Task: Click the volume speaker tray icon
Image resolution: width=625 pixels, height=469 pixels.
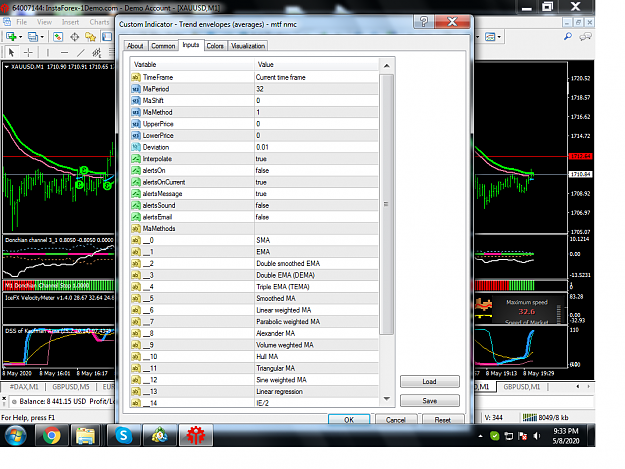Action: pos(537,436)
